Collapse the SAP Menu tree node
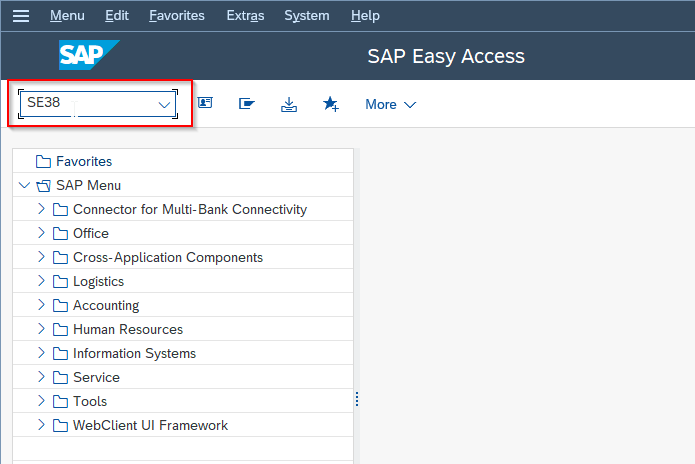This screenshot has height=464, width=695. point(24,185)
